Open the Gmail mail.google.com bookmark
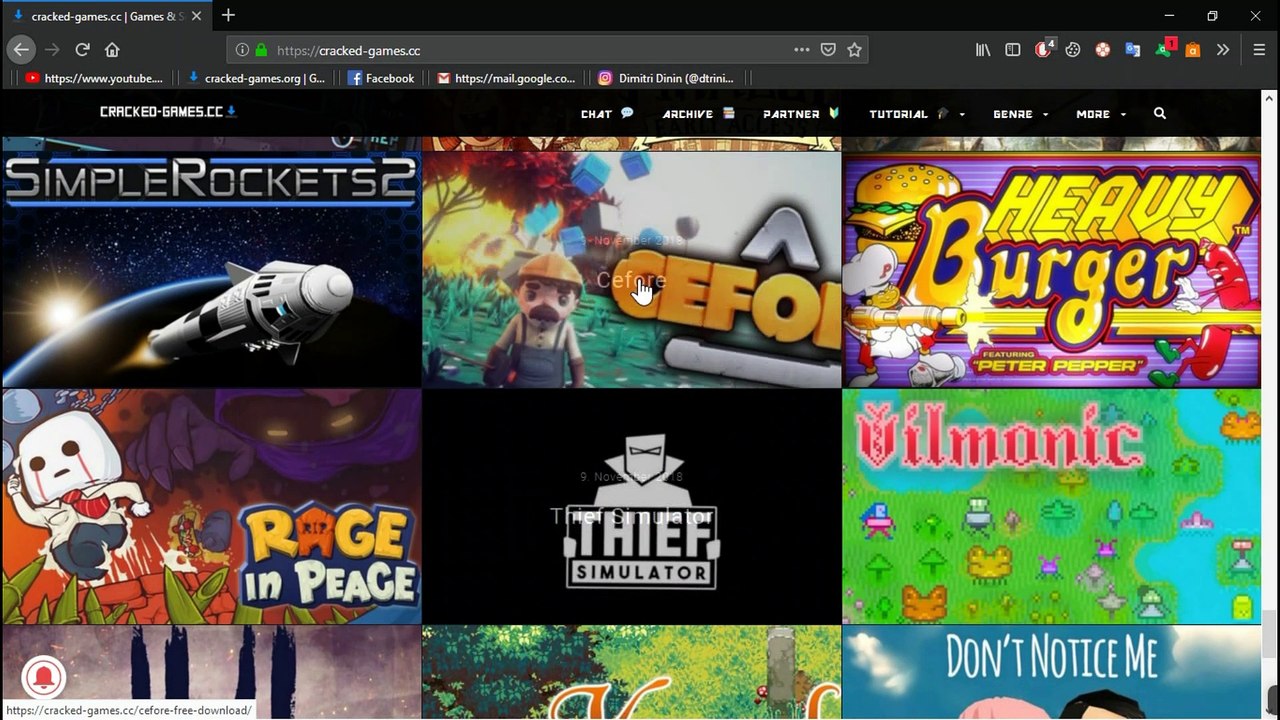 [506, 78]
